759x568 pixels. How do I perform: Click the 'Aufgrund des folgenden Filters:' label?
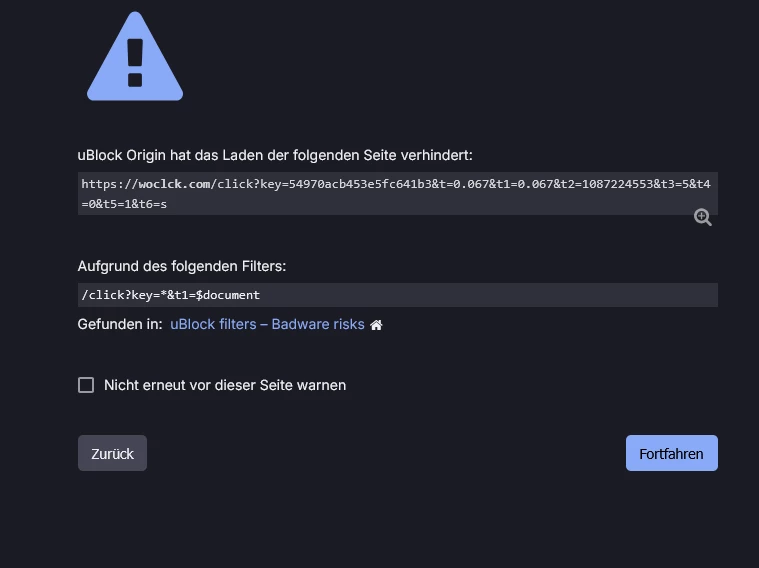(x=182, y=267)
